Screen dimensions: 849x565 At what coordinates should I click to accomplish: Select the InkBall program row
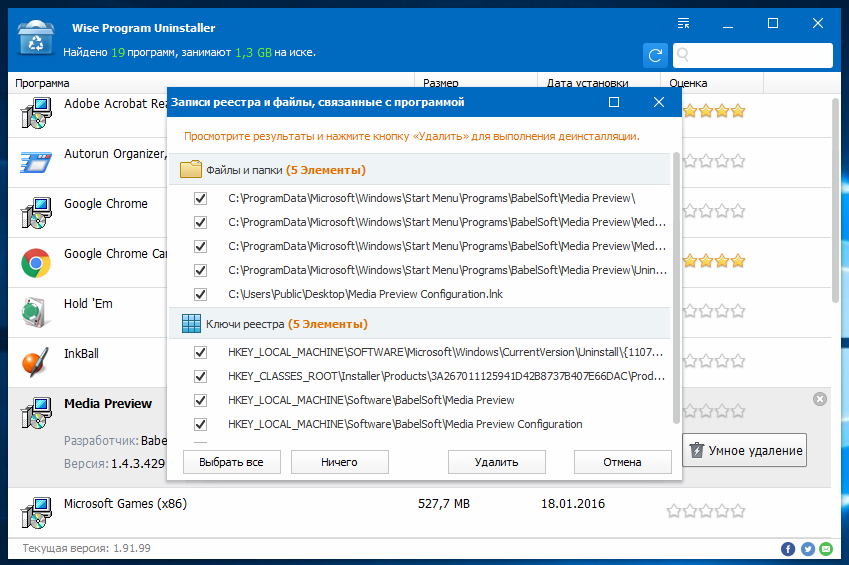tap(87, 362)
